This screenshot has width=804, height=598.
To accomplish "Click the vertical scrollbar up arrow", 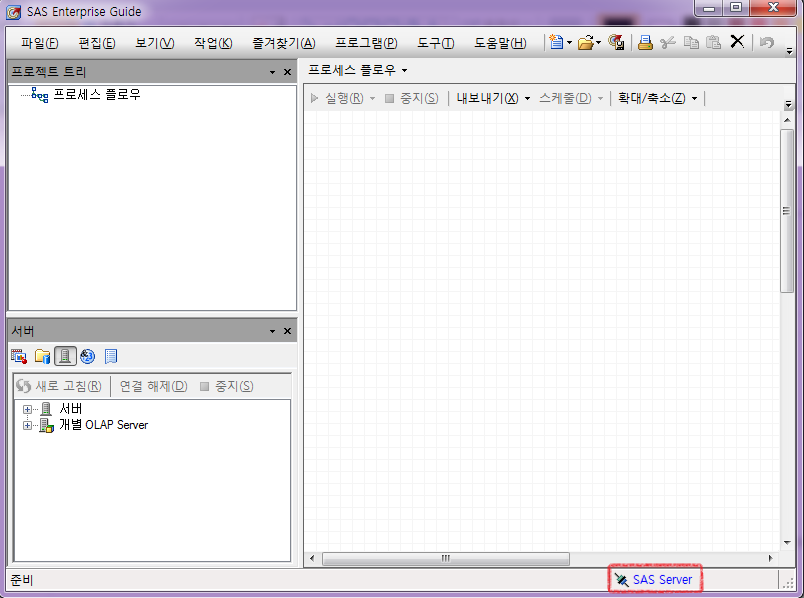I will coord(787,120).
